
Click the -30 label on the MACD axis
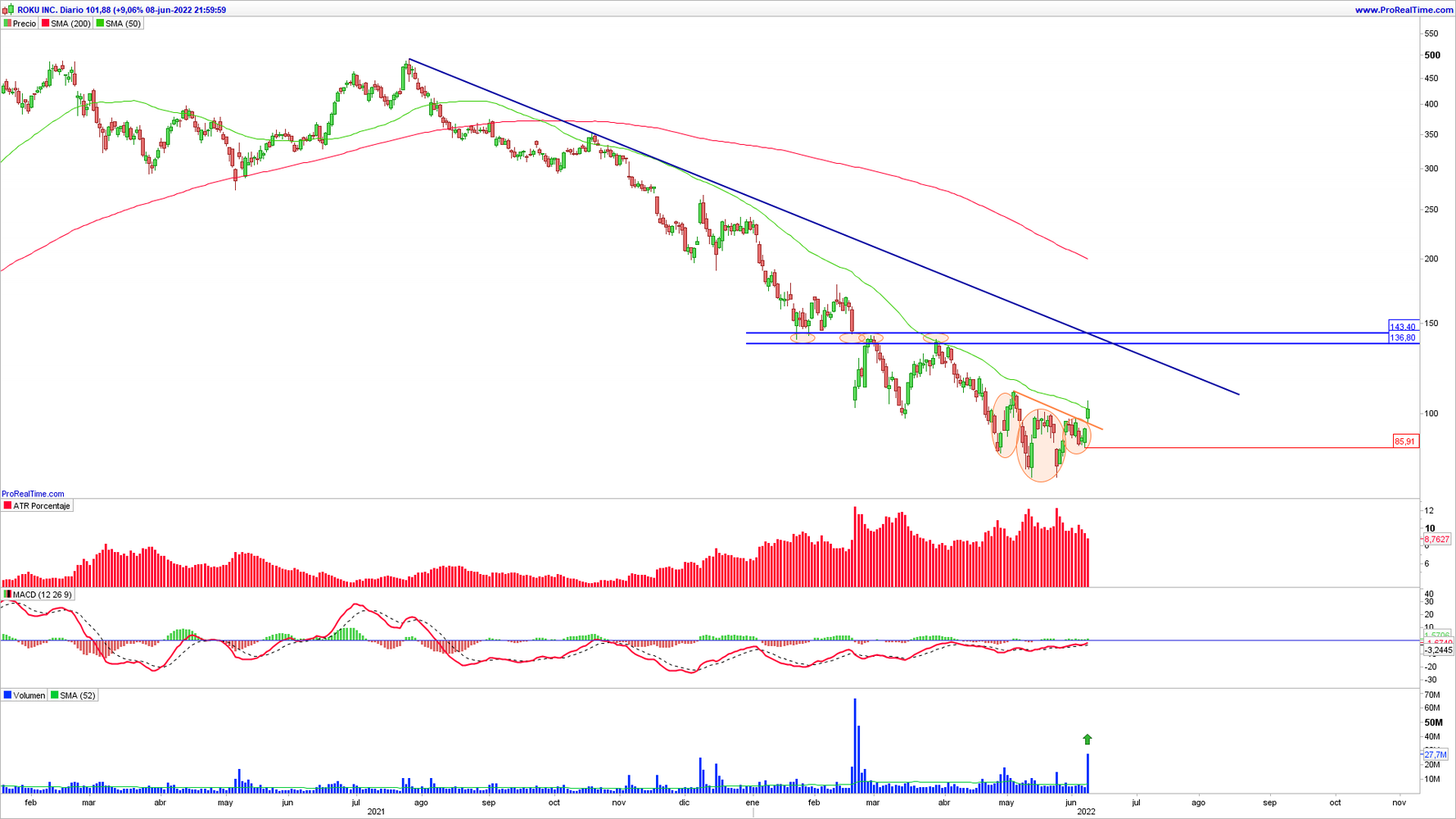click(x=1430, y=680)
